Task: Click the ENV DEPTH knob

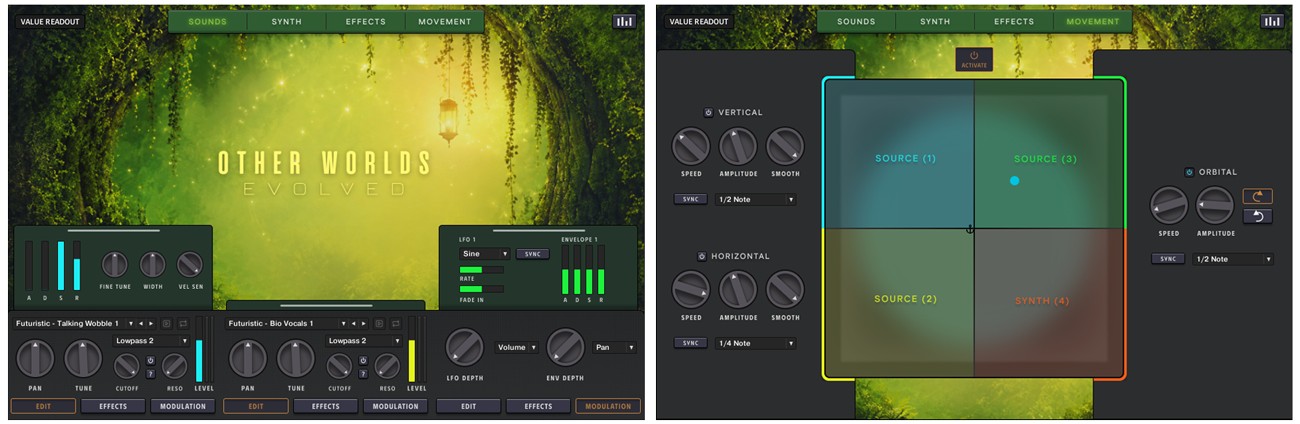Action: click(x=565, y=347)
